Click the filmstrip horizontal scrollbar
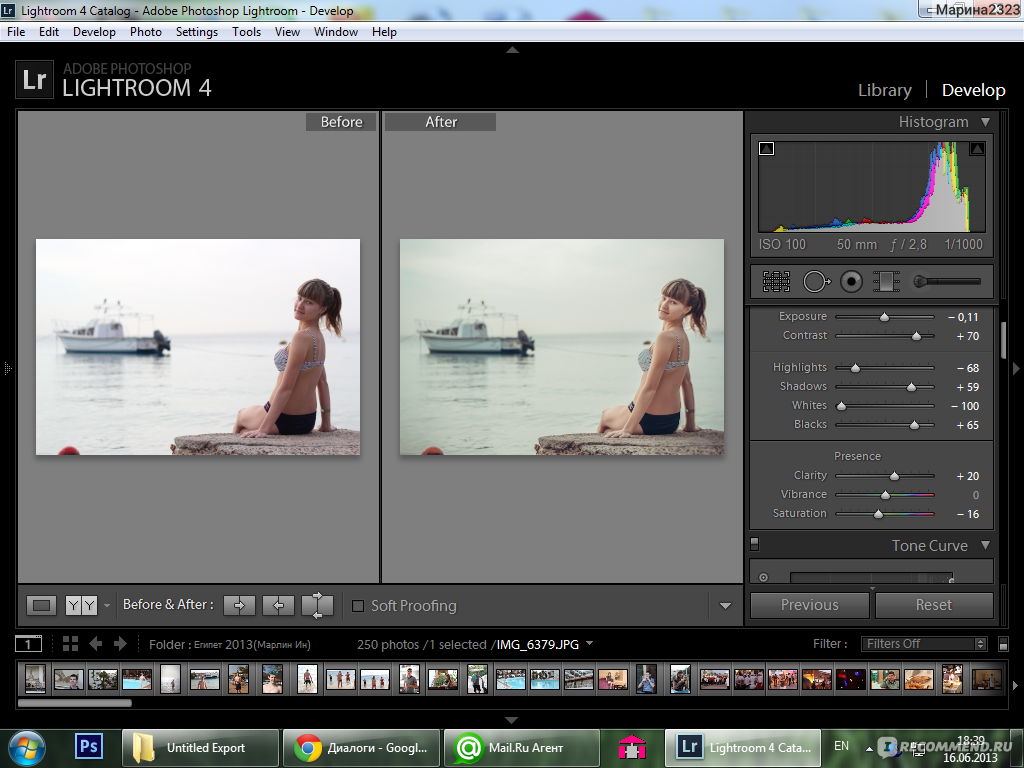The image size is (1024, 768). pyautogui.click(x=74, y=703)
